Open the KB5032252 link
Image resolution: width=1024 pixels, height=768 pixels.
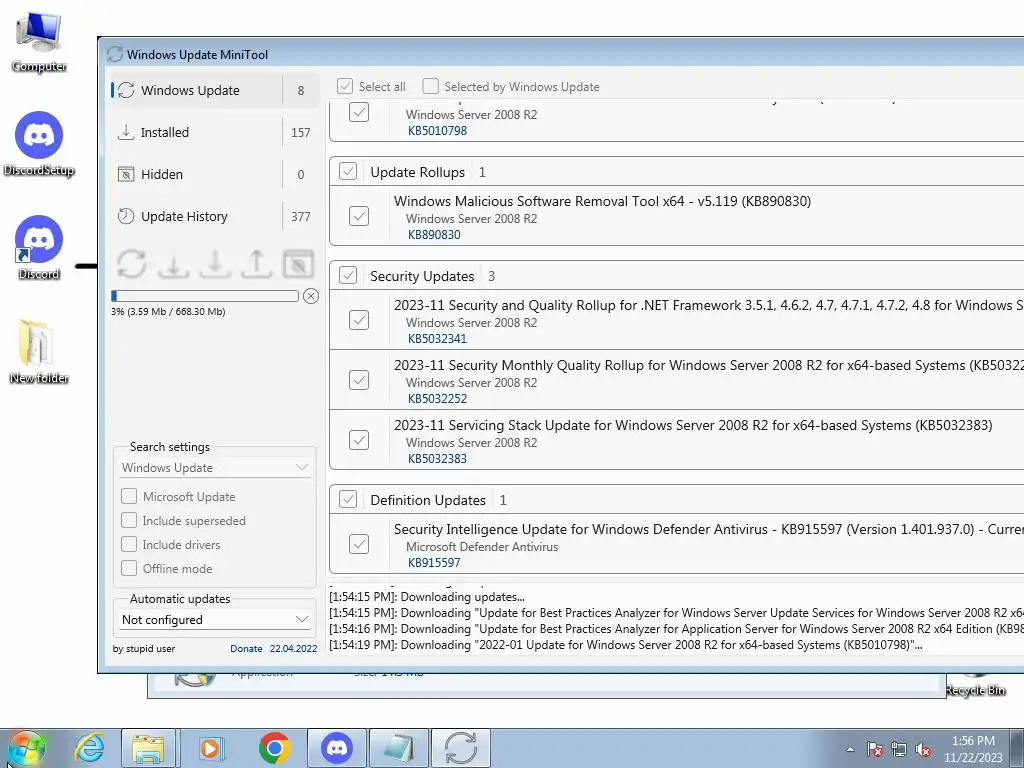tap(438, 398)
